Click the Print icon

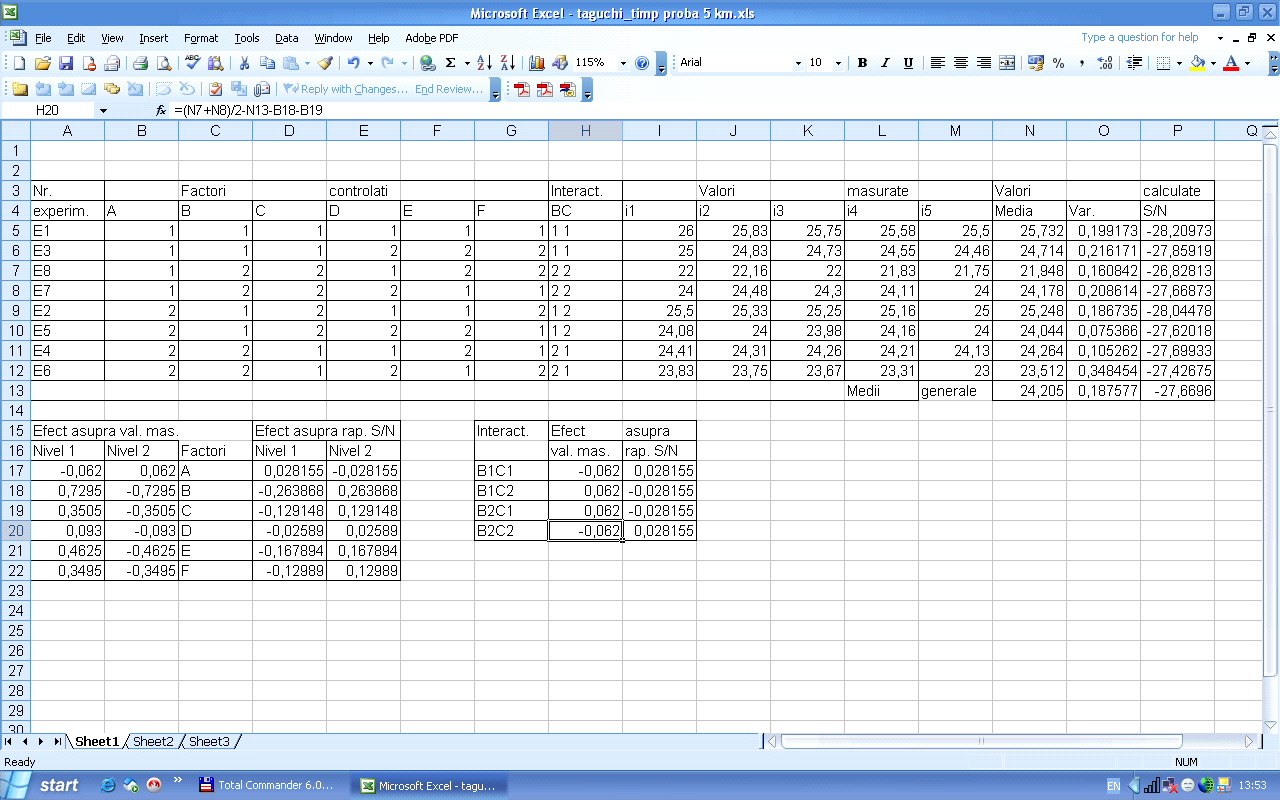pos(141,63)
